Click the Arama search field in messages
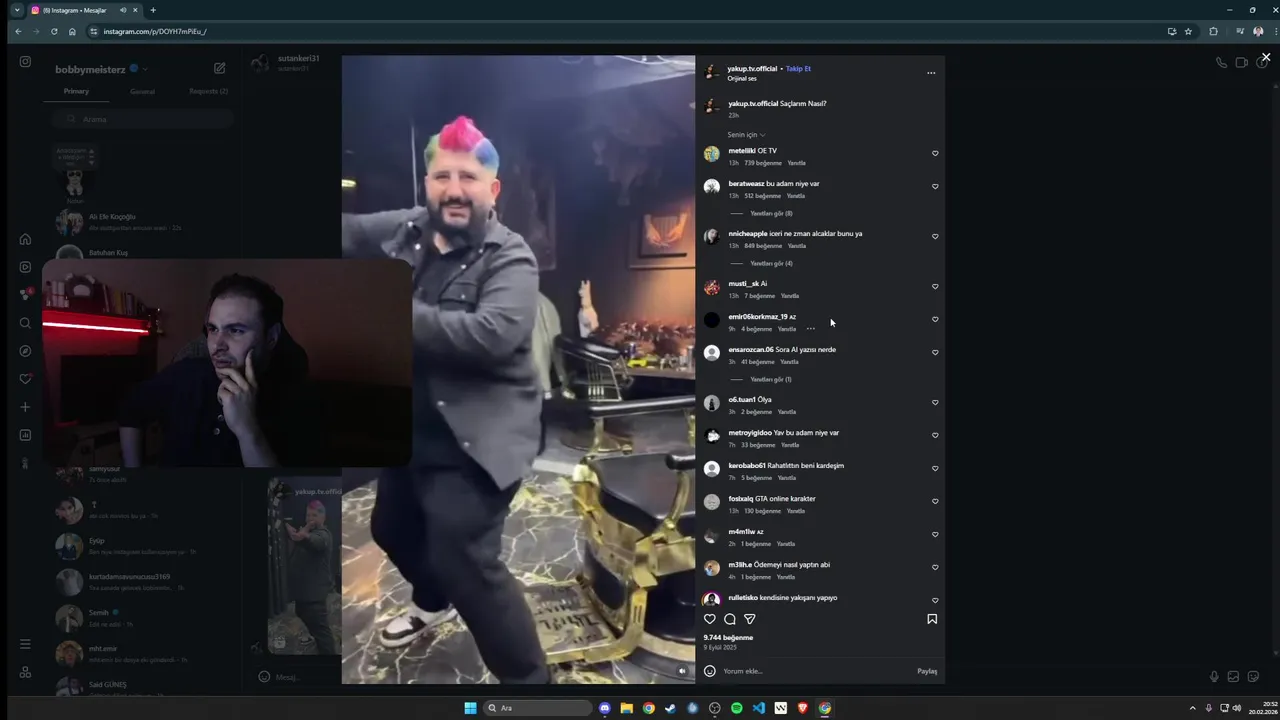The width and height of the screenshot is (1280, 720). 143,119
